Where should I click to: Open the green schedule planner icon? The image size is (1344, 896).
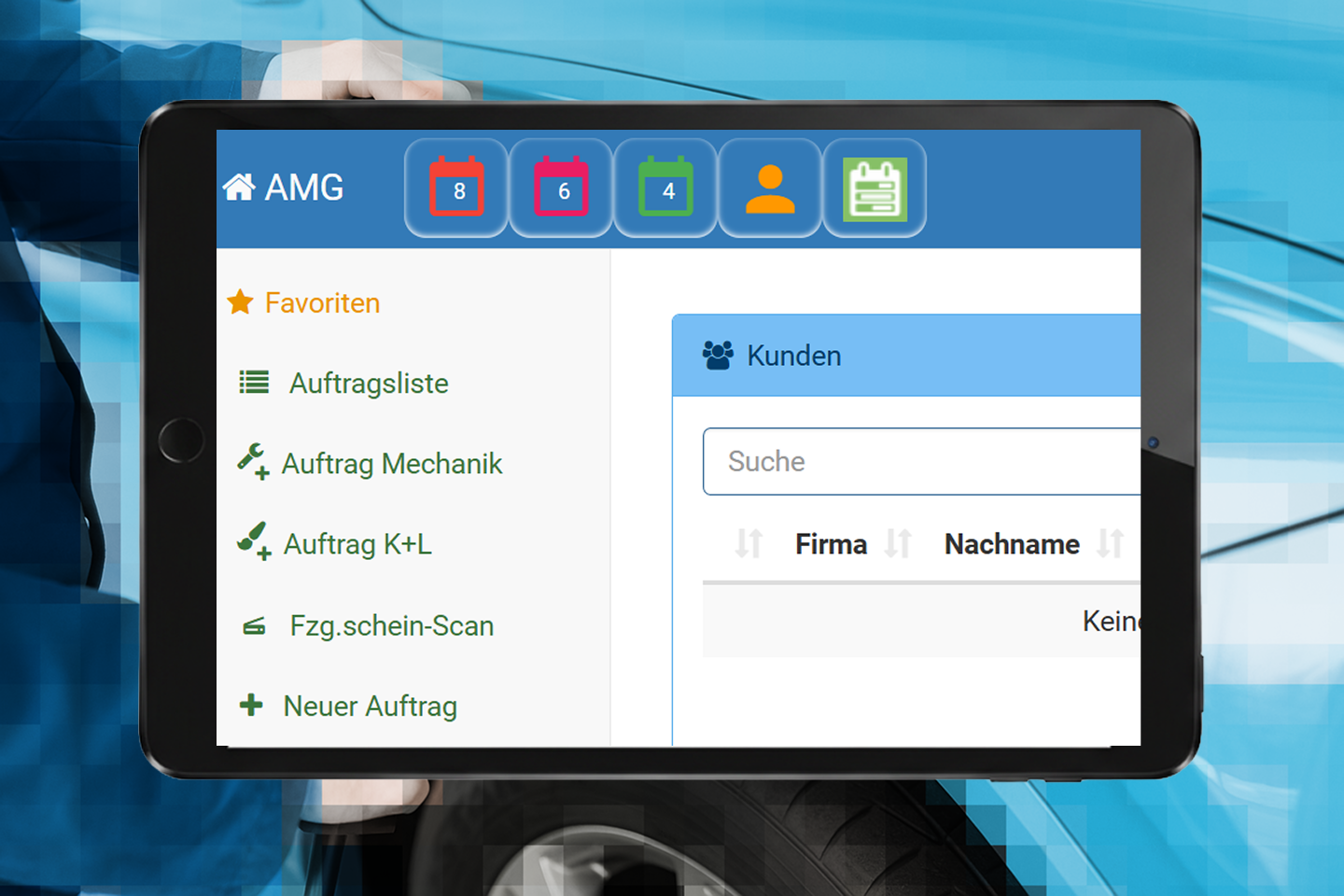[875, 188]
